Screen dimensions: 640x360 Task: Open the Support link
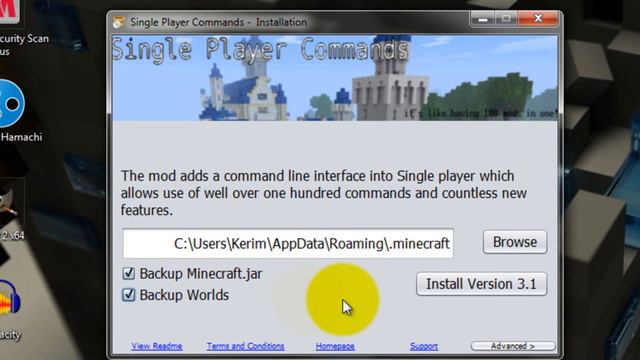[424, 346]
